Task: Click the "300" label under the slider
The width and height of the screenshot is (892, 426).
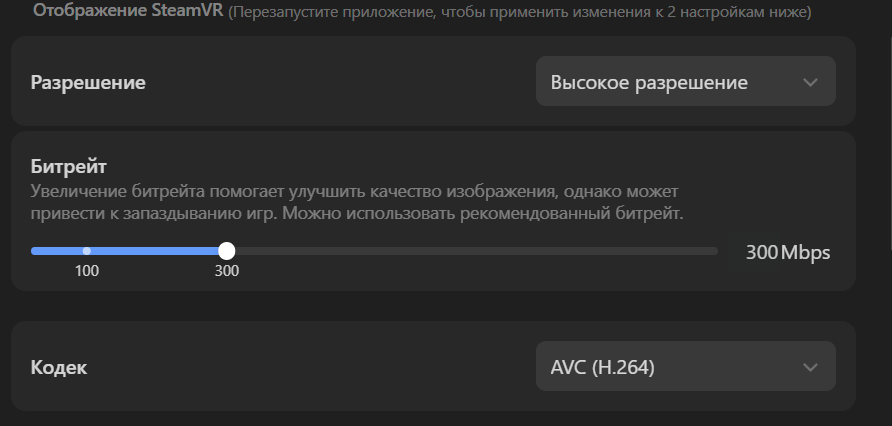Action: tap(227, 270)
